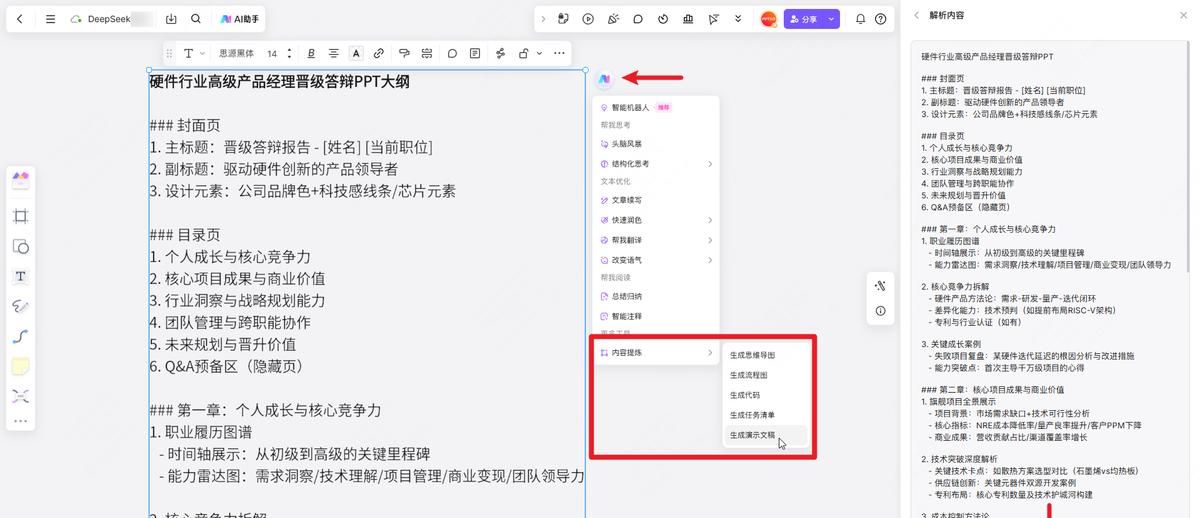Screen dimensions: 1200x518
Task: Click the 分享 share button
Action: click(803, 19)
